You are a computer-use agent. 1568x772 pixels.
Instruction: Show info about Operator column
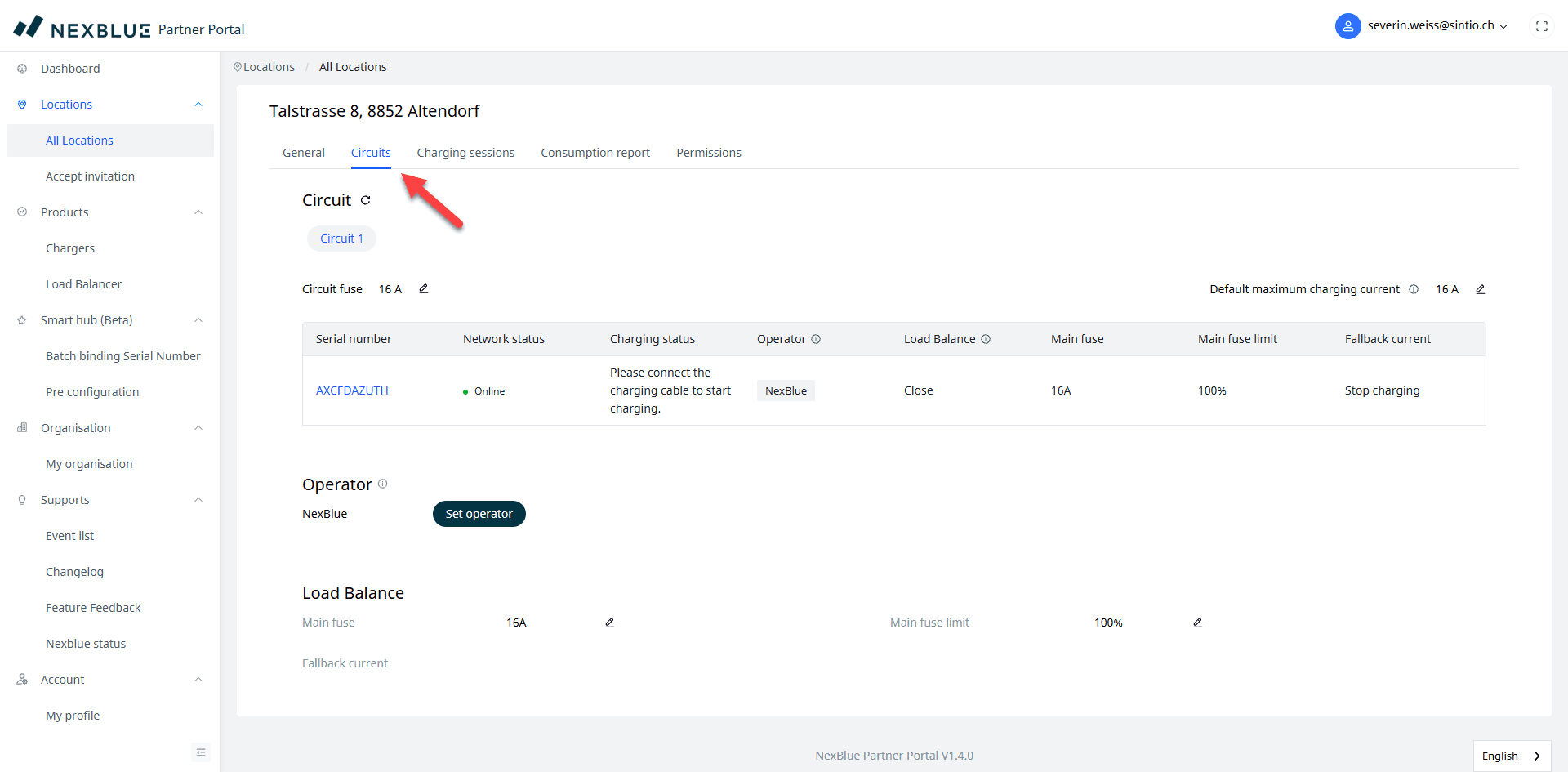[816, 339]
